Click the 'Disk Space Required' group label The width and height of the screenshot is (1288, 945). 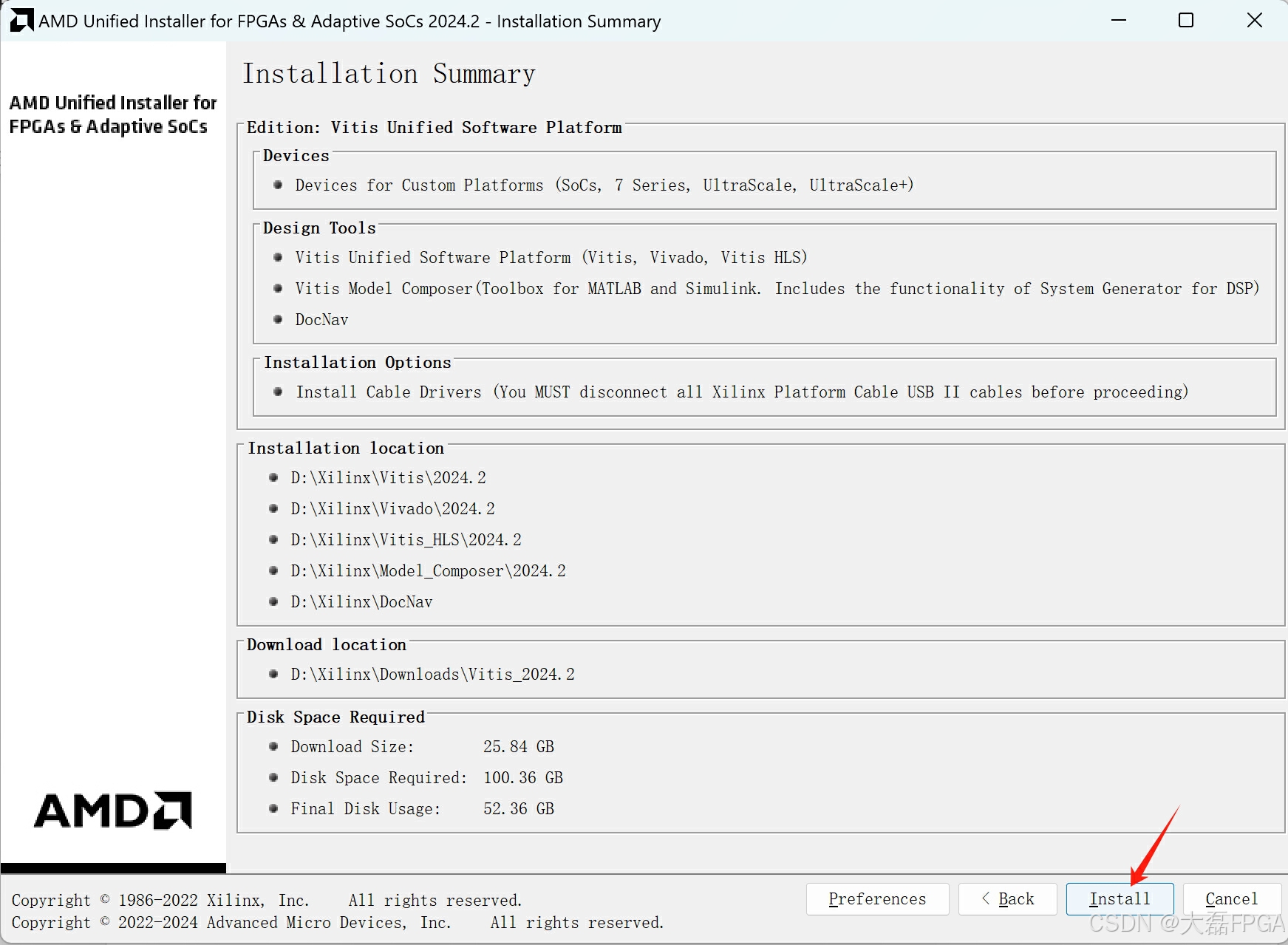click(x=336, y=717)
